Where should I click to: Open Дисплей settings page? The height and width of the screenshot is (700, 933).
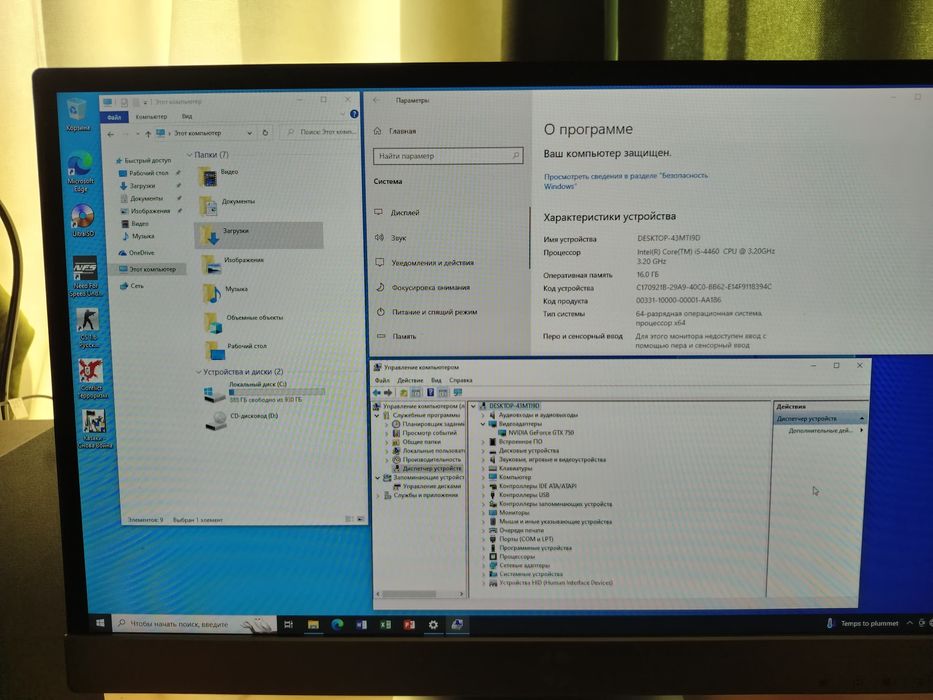(x=397, y=212)
